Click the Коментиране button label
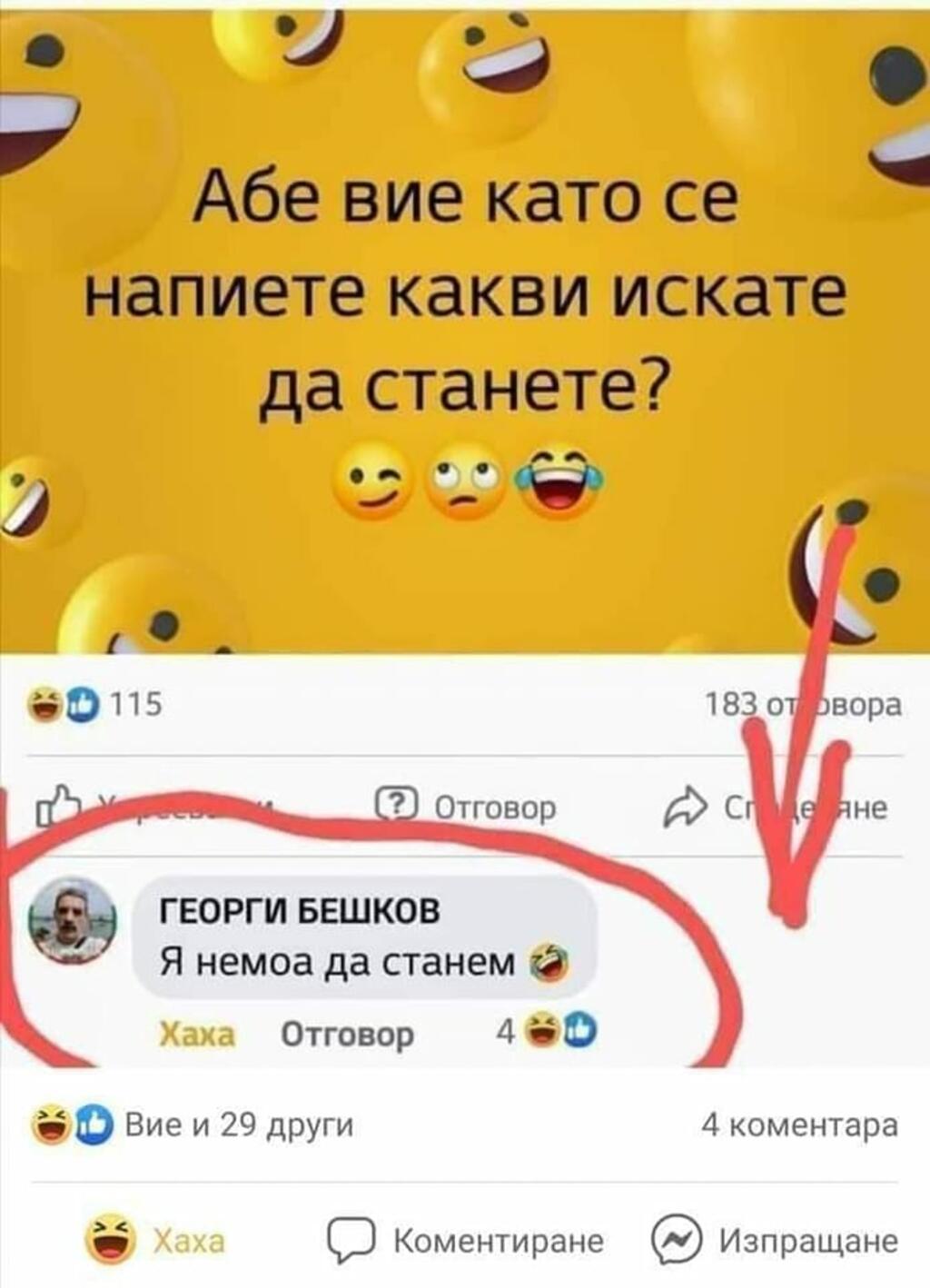 [x=499, y=1241]
